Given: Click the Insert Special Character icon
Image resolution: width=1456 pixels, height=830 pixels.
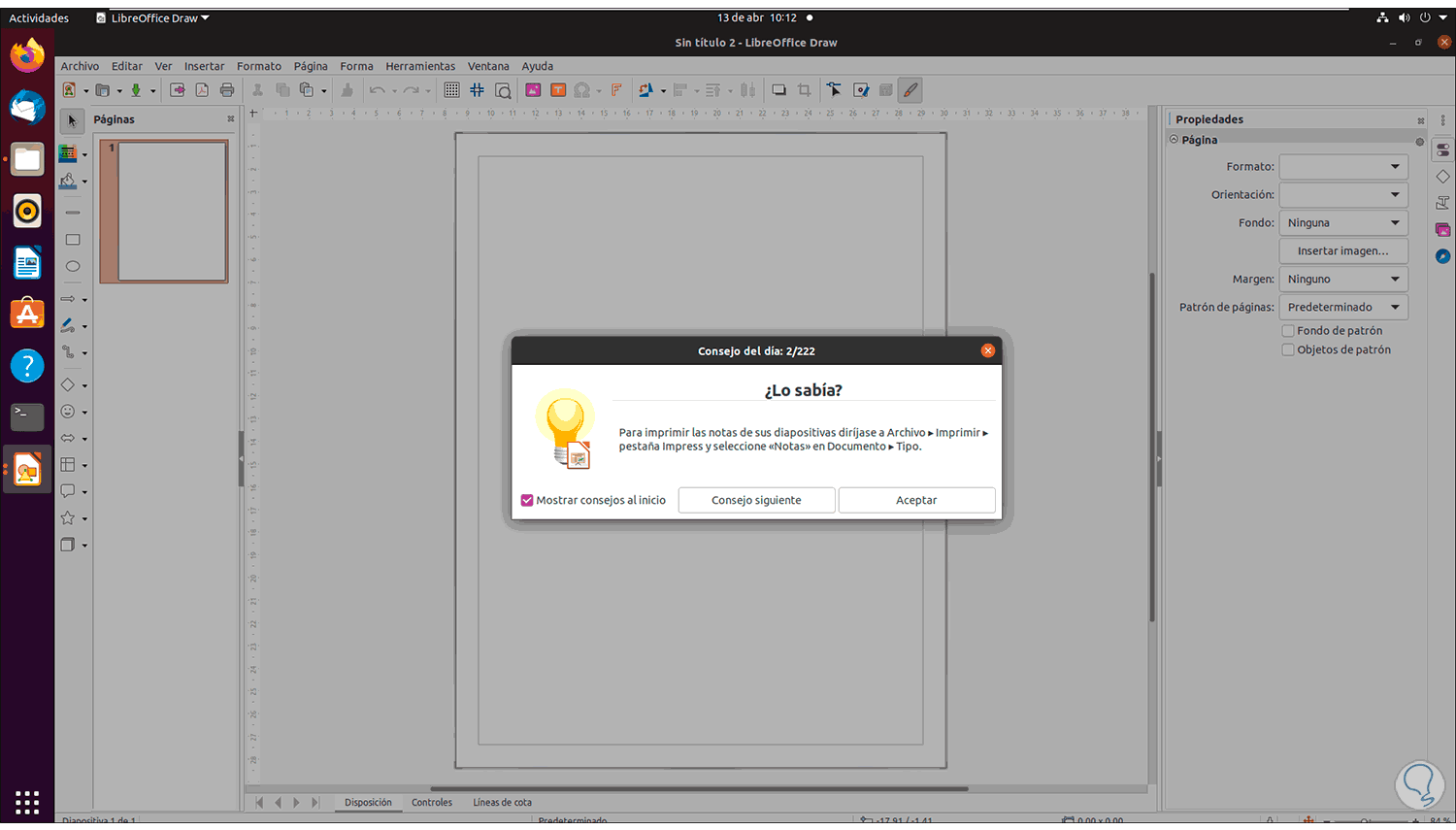Looking at the screenshot, I should pos(583,89).
